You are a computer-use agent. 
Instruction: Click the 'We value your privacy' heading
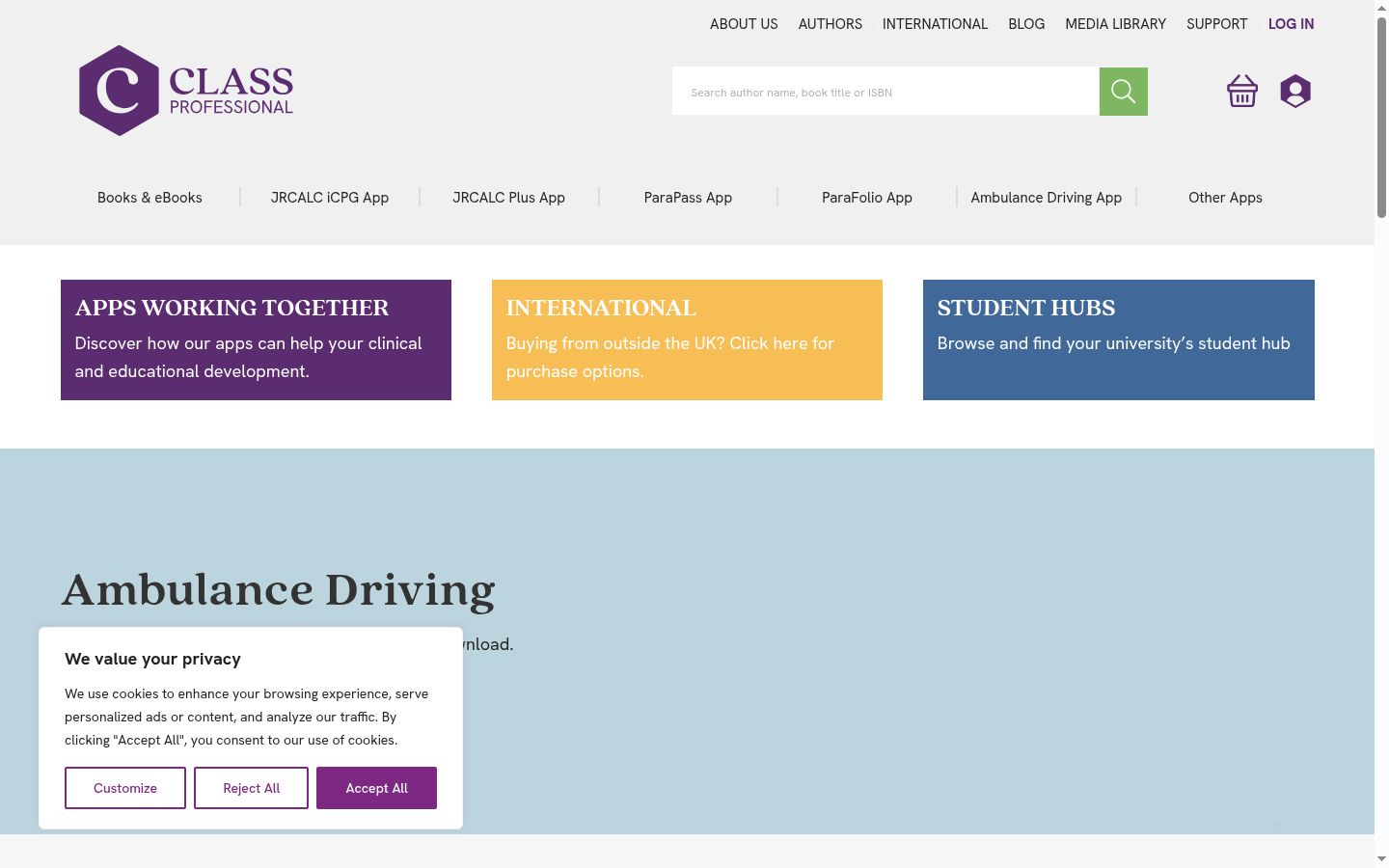tap(152, 659)
